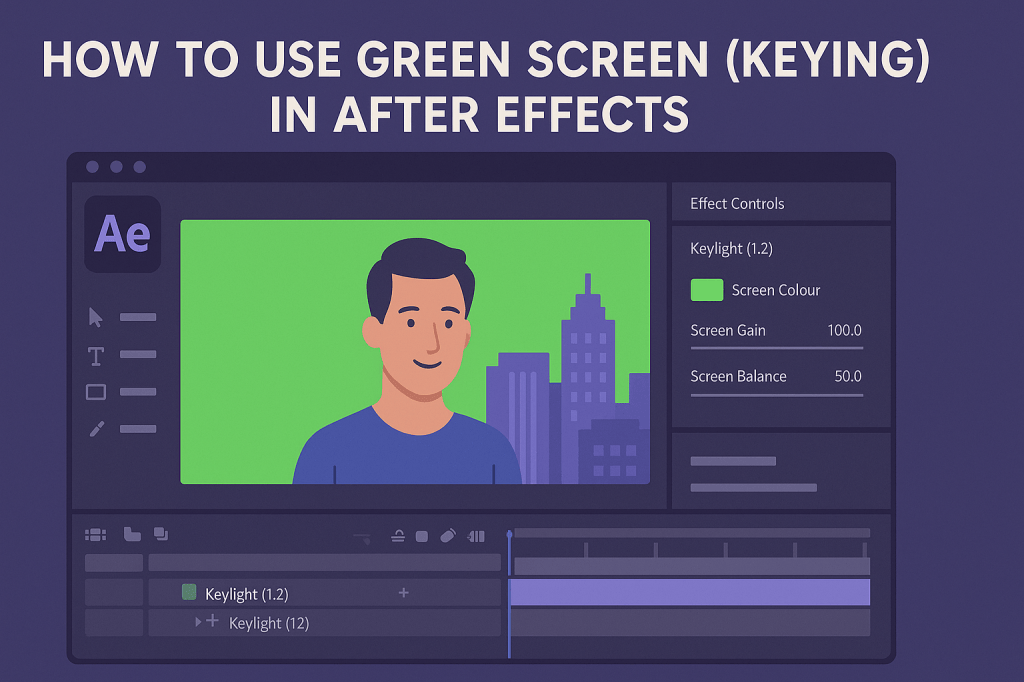
Task: Select the Rectangle shape tool
Action: pyautogui.click(x=96, y=392)
